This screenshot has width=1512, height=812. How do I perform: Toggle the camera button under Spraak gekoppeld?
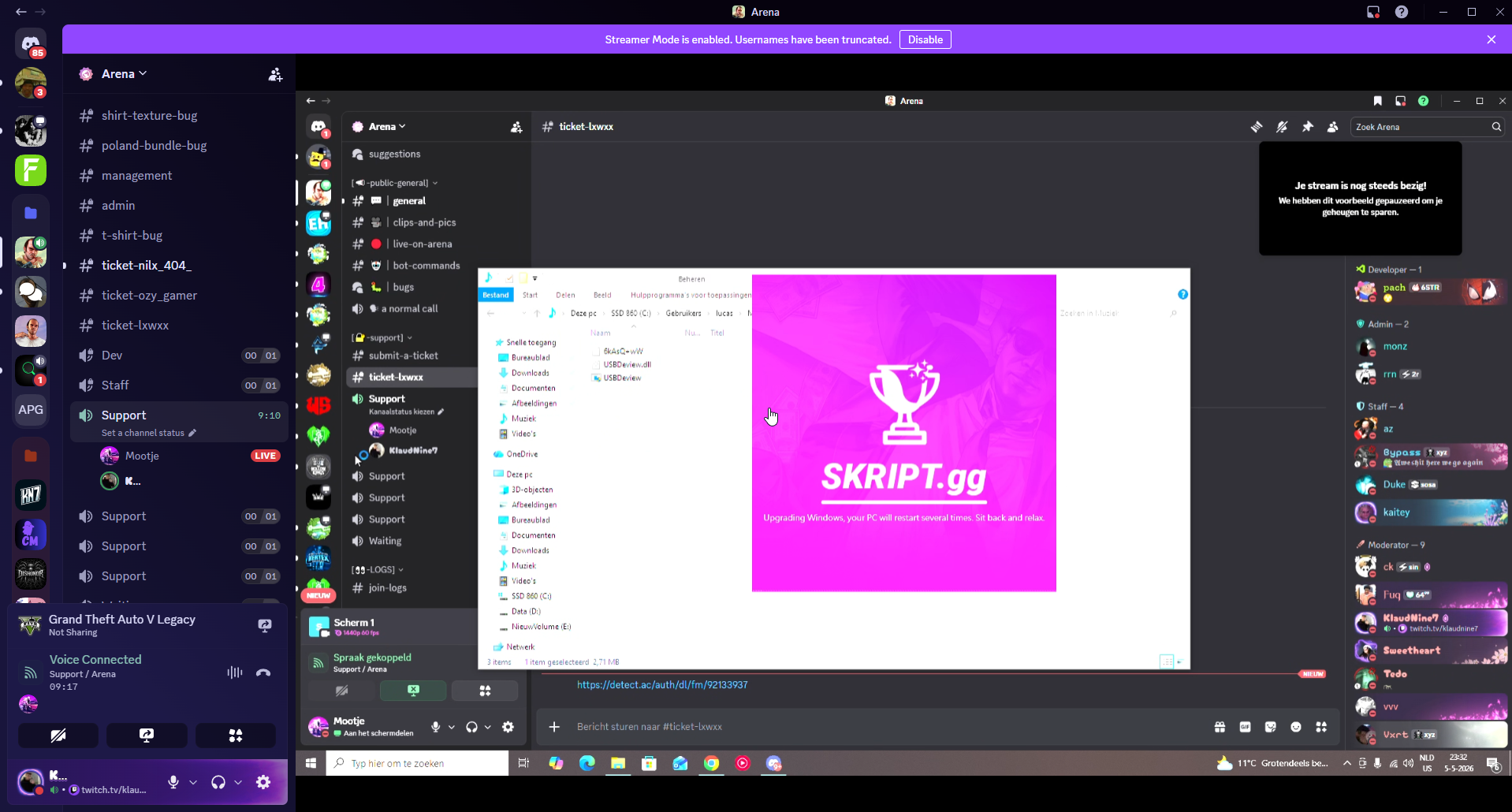click(341, 691)
